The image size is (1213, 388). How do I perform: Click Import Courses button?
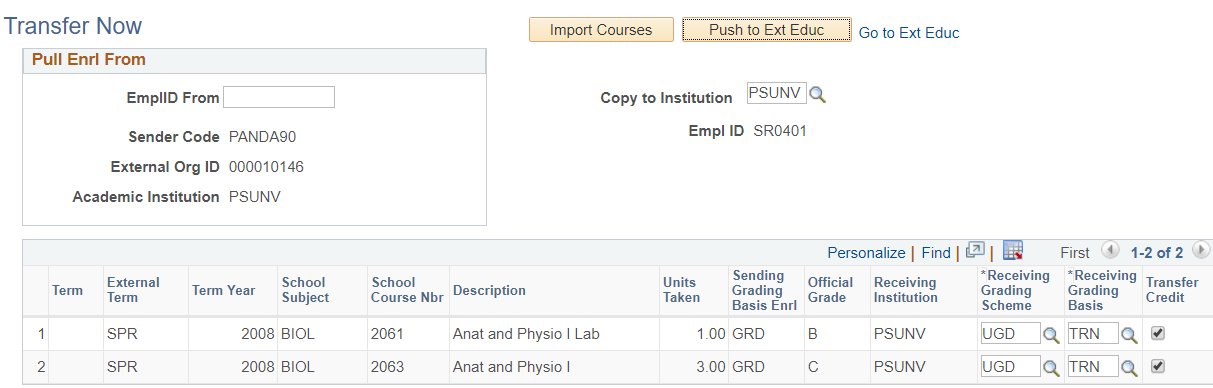601,30
